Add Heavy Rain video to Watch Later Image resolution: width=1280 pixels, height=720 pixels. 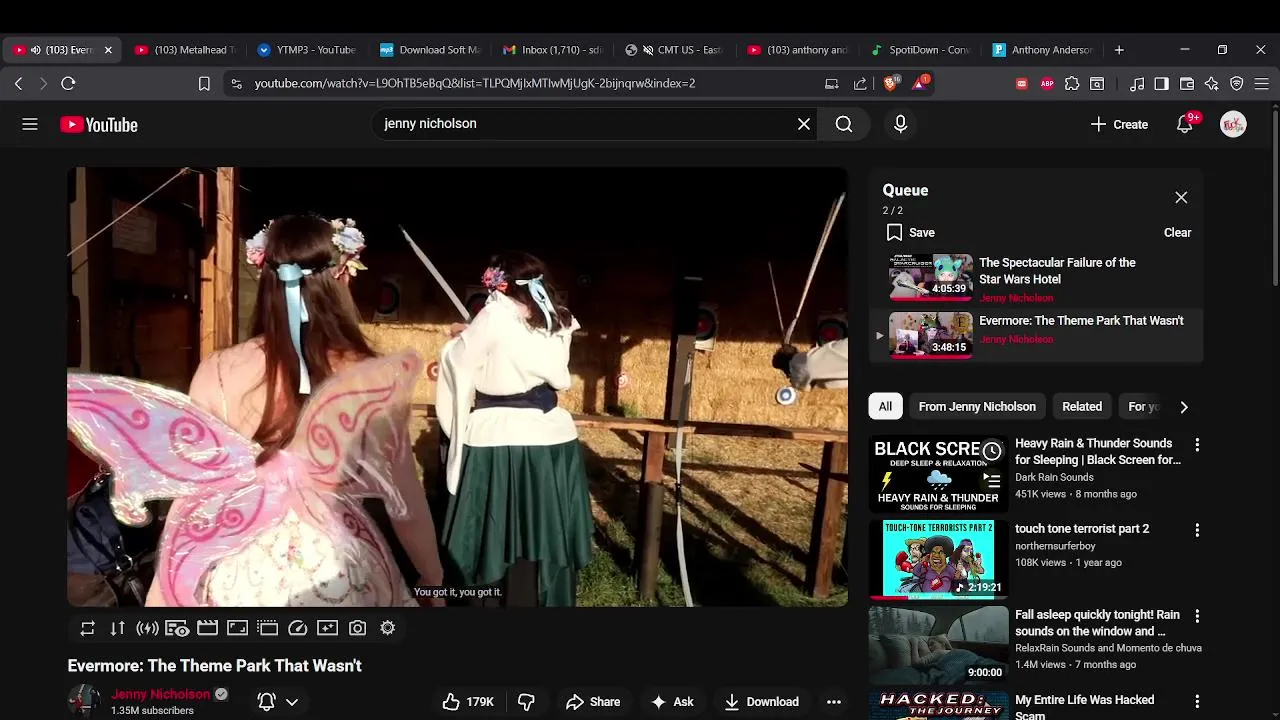coord(991,451)
